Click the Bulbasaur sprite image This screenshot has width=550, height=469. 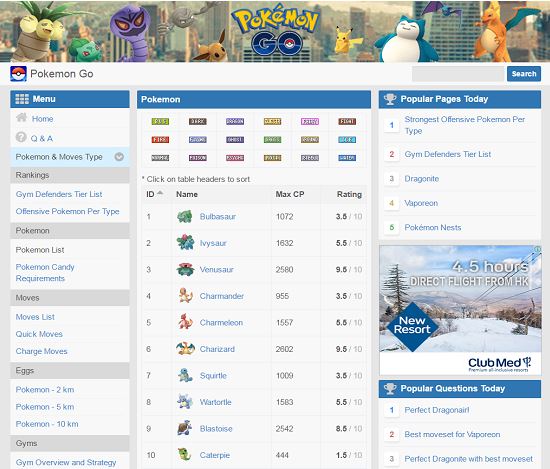185,216
